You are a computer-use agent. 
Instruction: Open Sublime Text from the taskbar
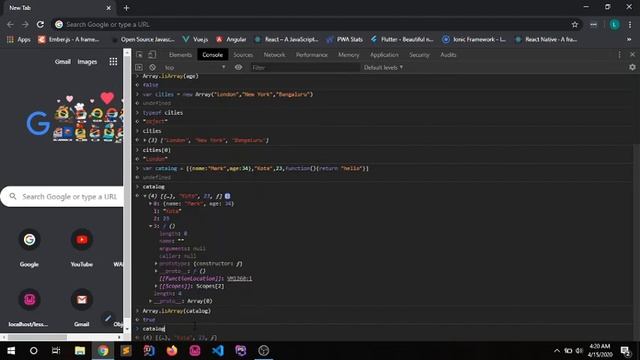coord(126,351)
